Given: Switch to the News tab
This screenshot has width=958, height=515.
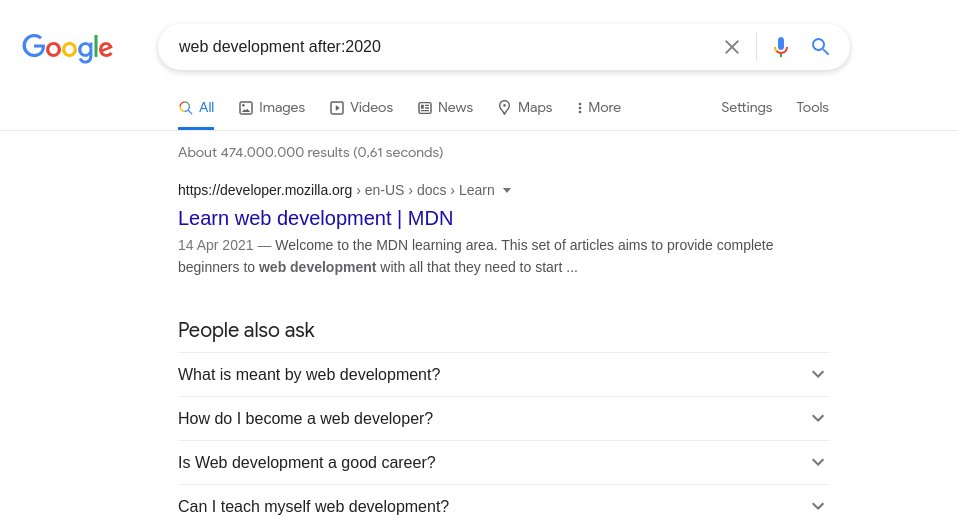Looking at the screenshot, I should click(x=445, y=108).
